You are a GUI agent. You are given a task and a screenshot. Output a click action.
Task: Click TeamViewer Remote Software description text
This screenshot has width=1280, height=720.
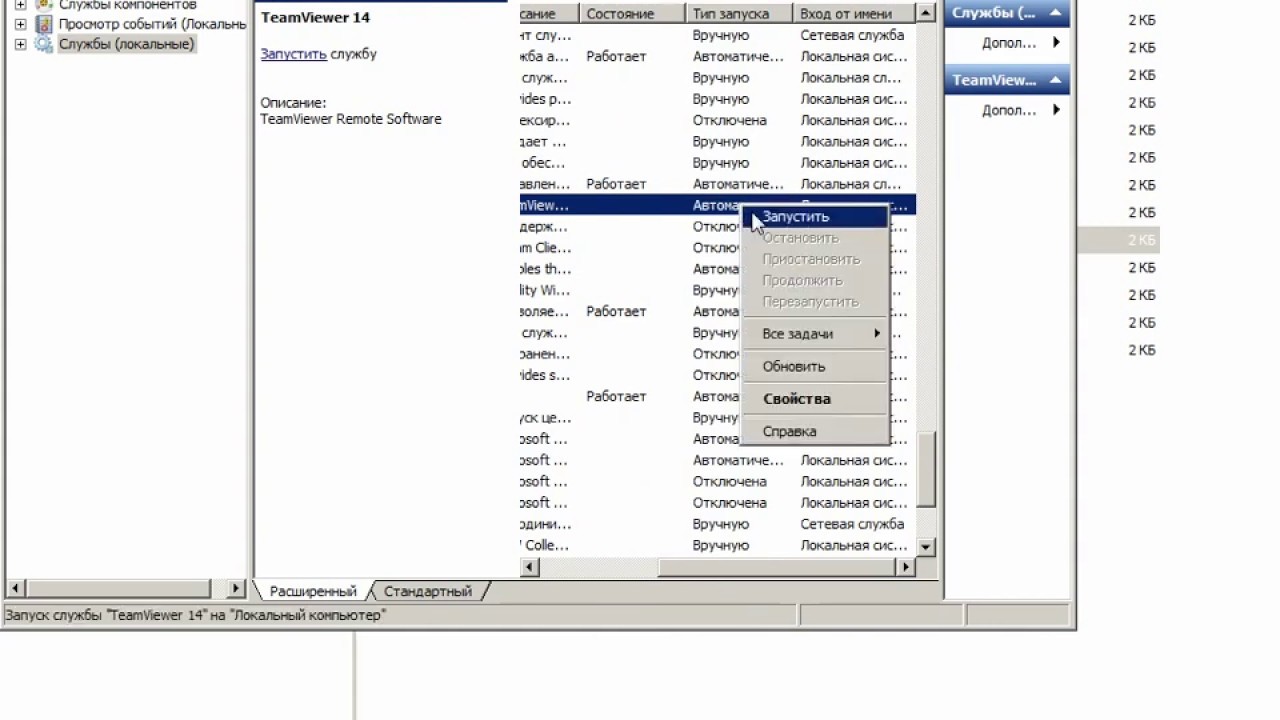point(351,118)
